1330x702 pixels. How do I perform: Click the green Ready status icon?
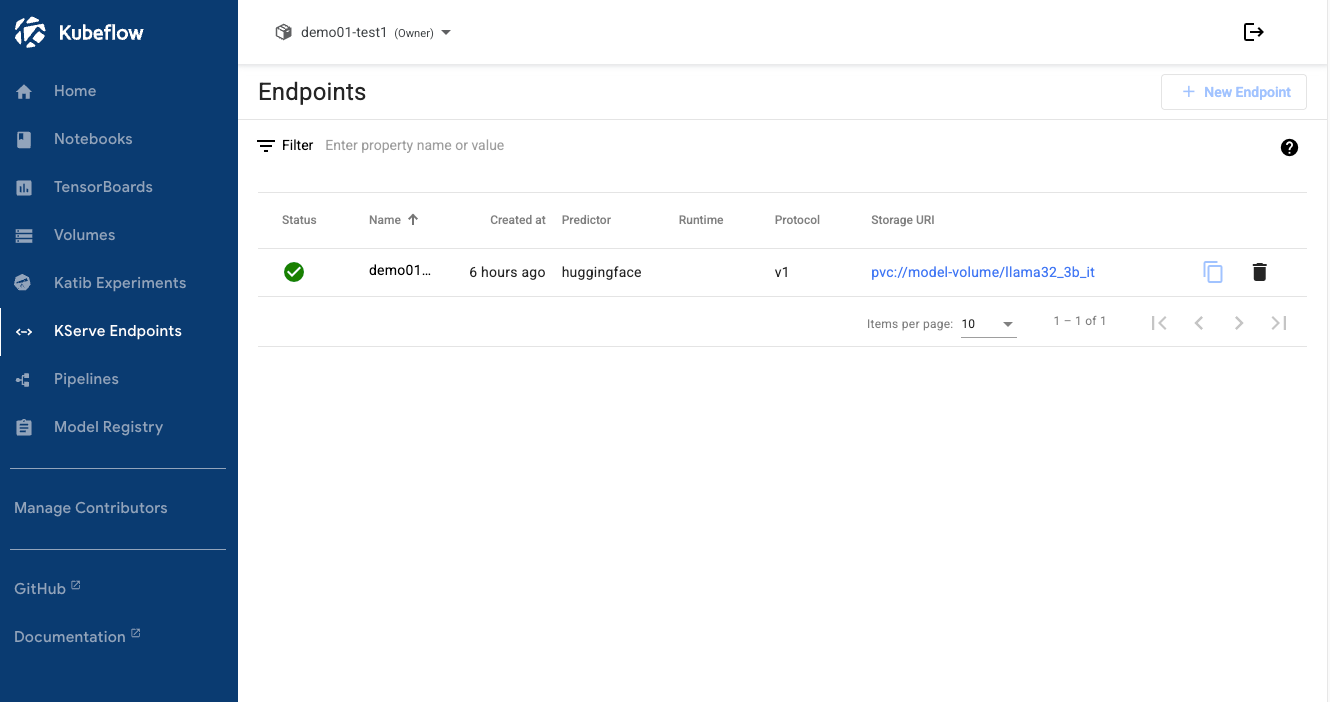coord(294,272)
